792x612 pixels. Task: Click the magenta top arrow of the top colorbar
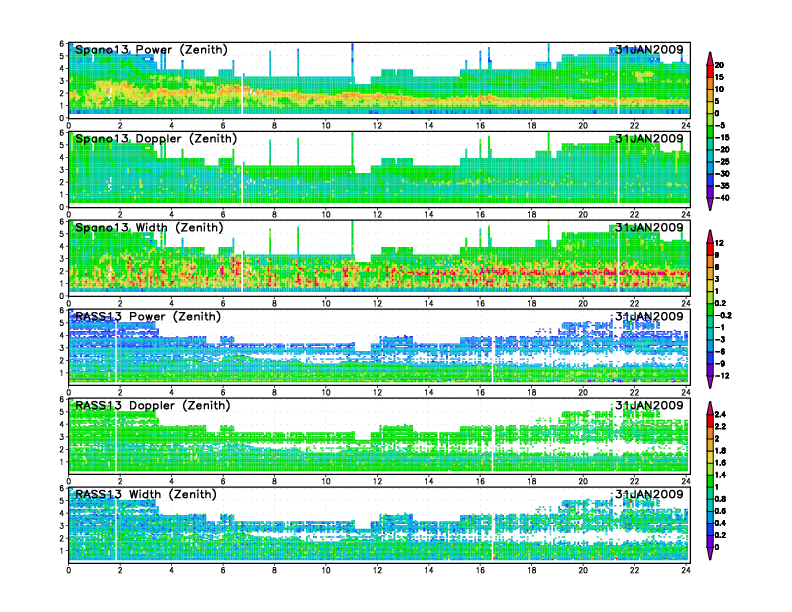point(710,58)
